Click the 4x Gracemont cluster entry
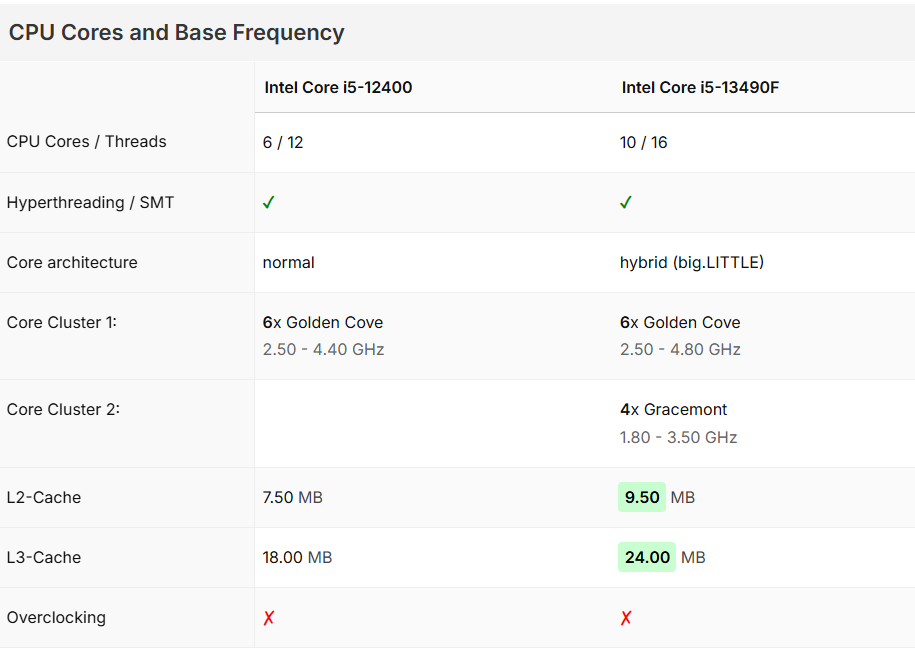 click(673, 409)
